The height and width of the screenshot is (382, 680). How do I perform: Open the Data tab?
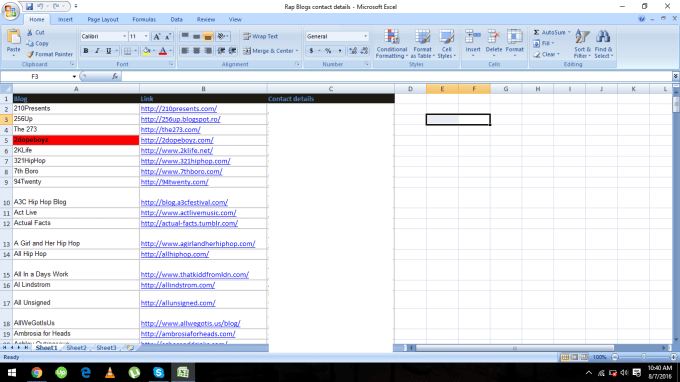pyautogui.click(x=177, y=20)
